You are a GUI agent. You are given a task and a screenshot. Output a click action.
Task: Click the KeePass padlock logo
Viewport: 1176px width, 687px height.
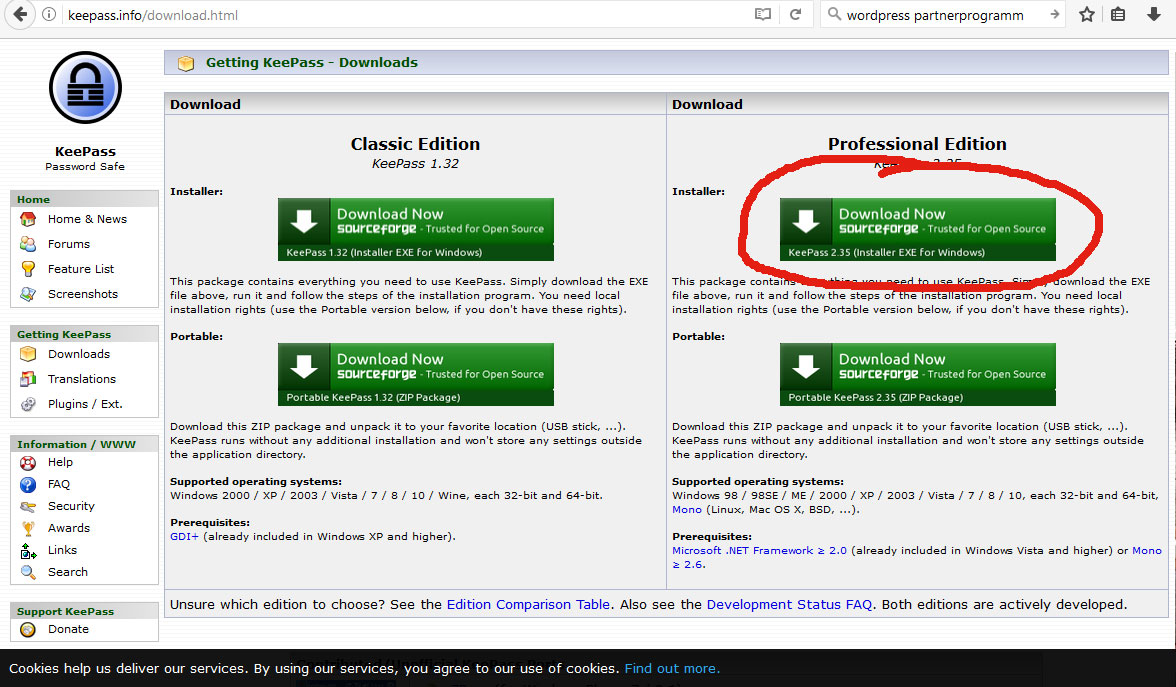pos(86,88)
